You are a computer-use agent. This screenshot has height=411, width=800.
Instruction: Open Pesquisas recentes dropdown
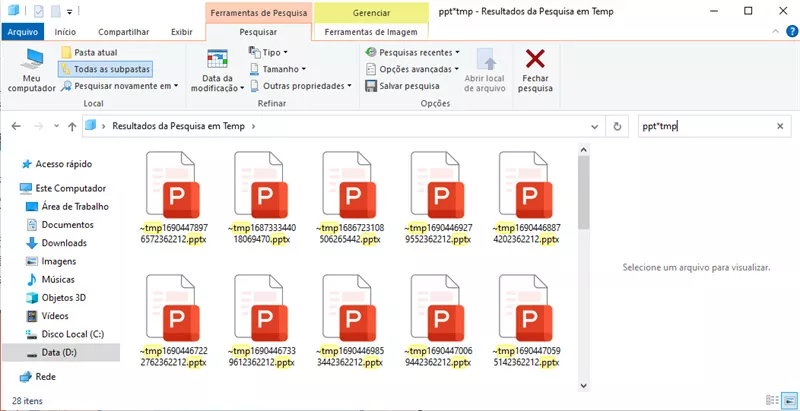click(x=413, y=52)
